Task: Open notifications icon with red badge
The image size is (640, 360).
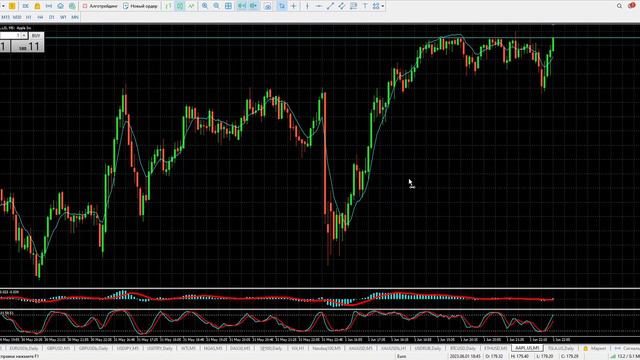Action: tap(632, 5)
